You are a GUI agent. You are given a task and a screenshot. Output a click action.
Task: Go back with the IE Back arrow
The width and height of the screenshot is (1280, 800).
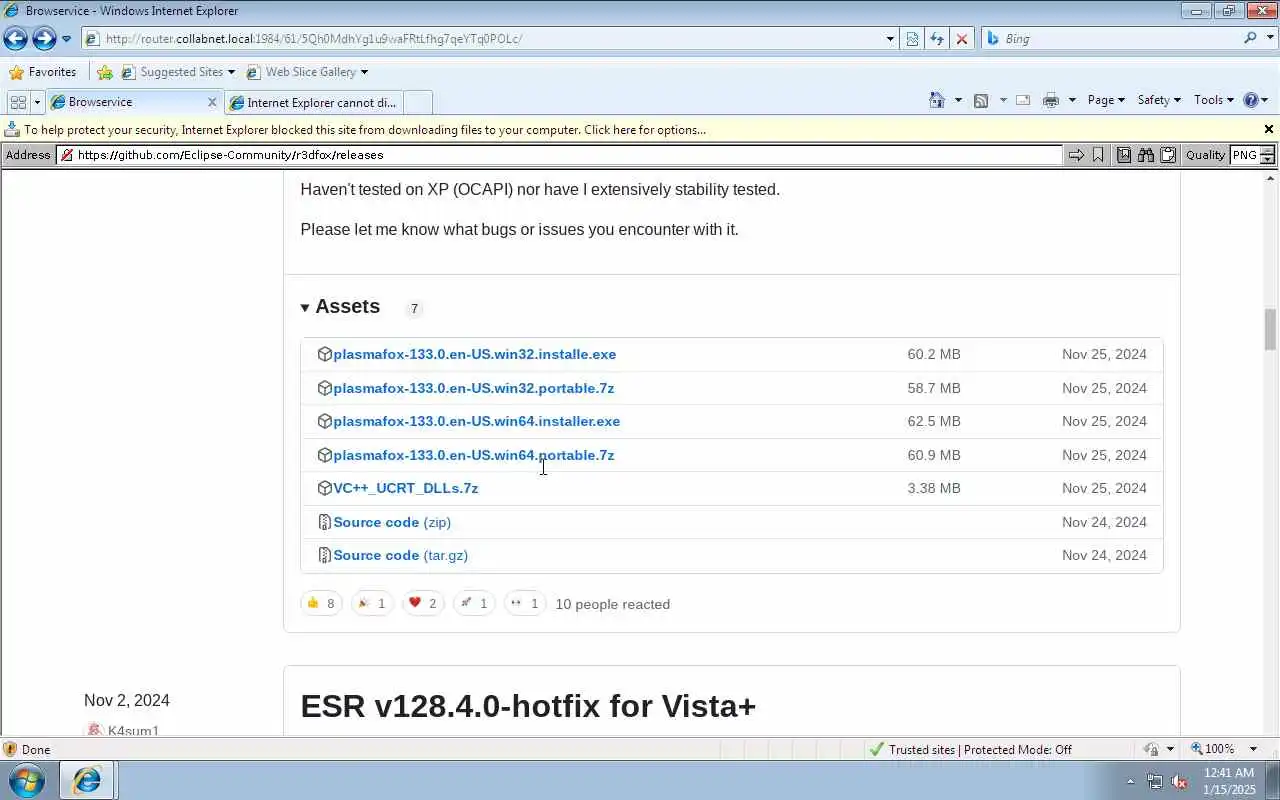[15, 39]
